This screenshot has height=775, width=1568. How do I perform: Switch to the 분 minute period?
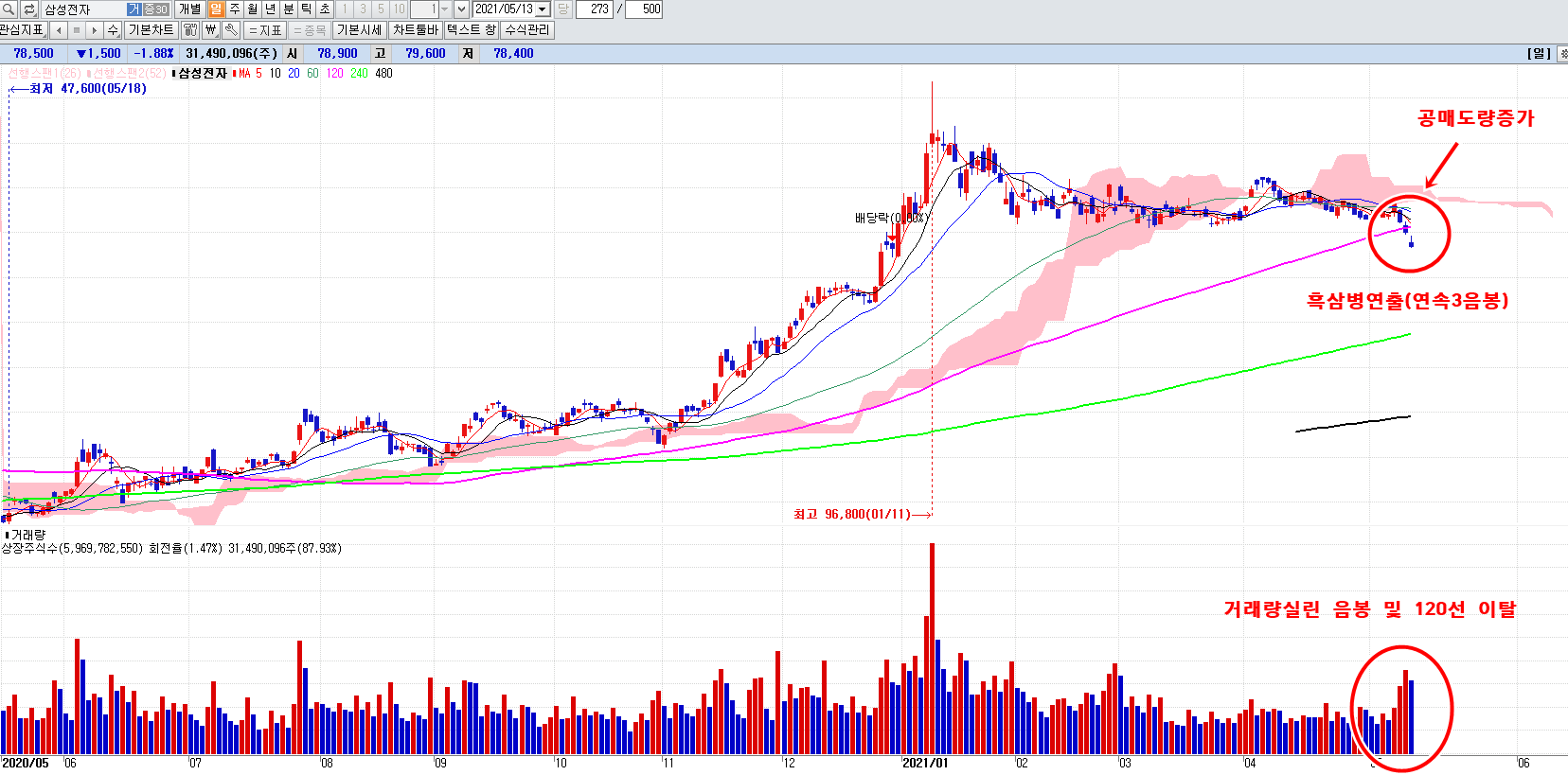[289, 9]
